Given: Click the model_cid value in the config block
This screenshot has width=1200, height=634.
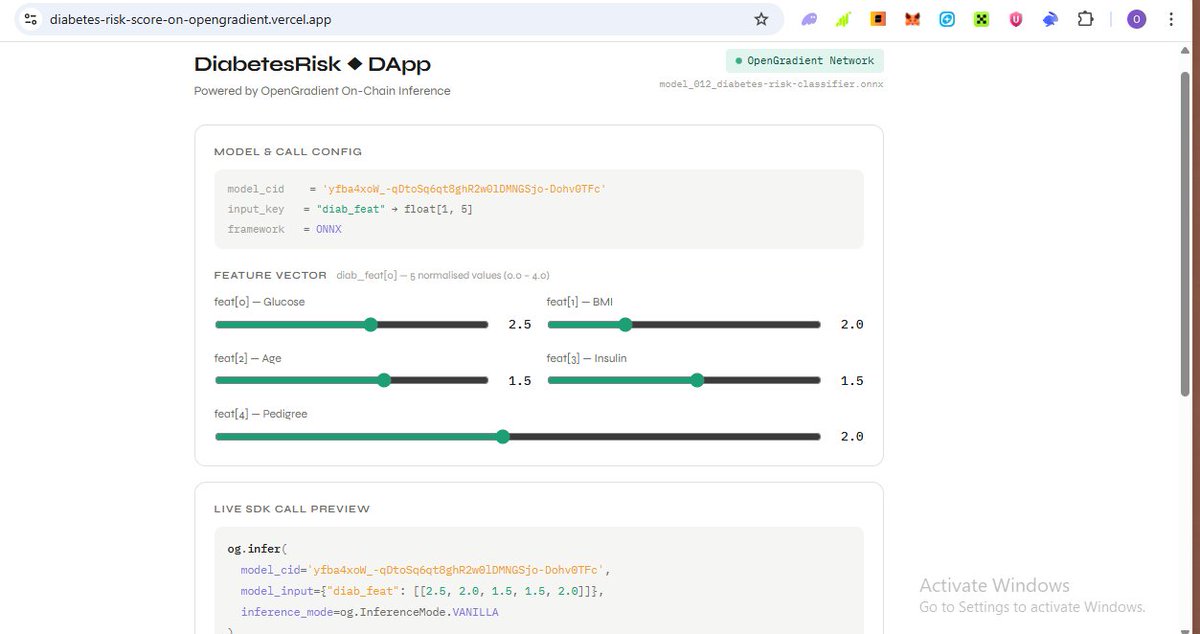Looking at the screenshot, I should (464, 189).
